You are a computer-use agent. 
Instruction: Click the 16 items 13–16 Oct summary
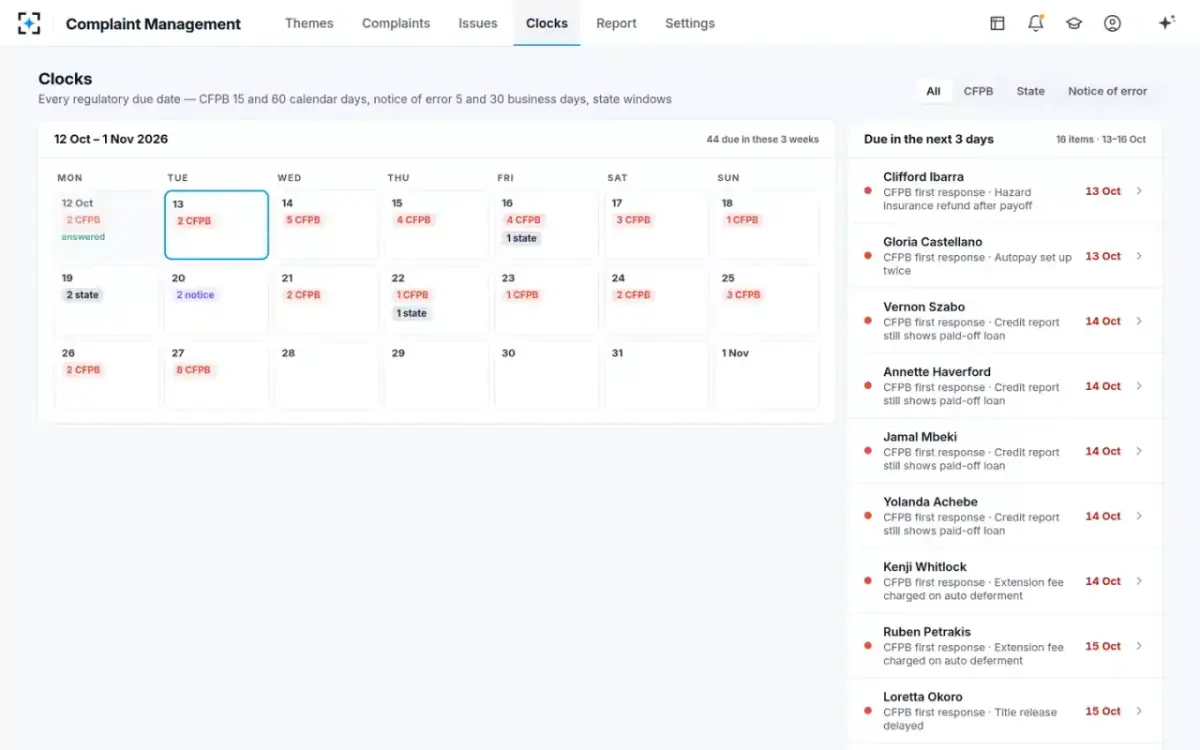tap(1101, 140)
